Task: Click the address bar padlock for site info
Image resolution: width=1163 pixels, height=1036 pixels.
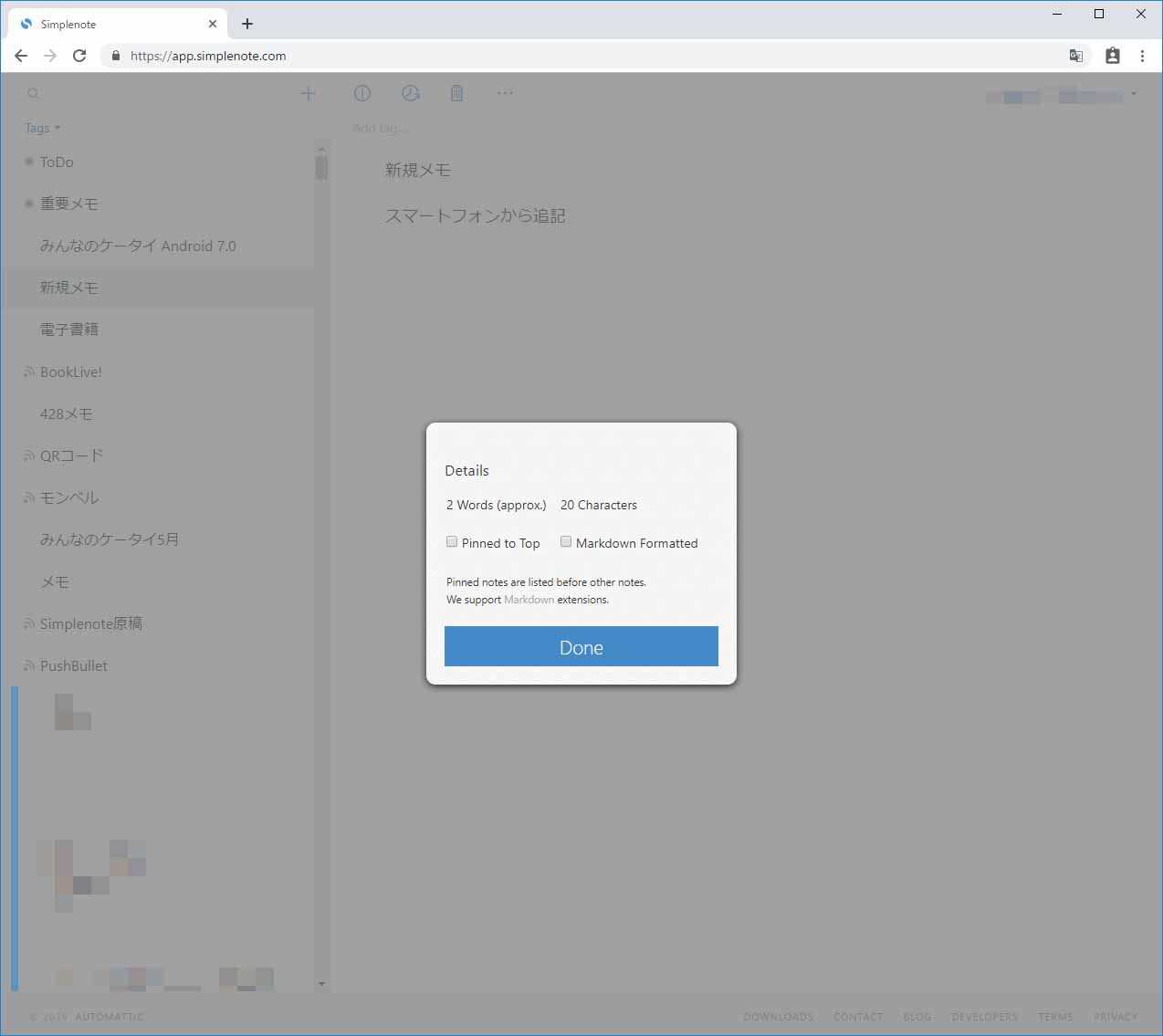Action: click(115, 56)
